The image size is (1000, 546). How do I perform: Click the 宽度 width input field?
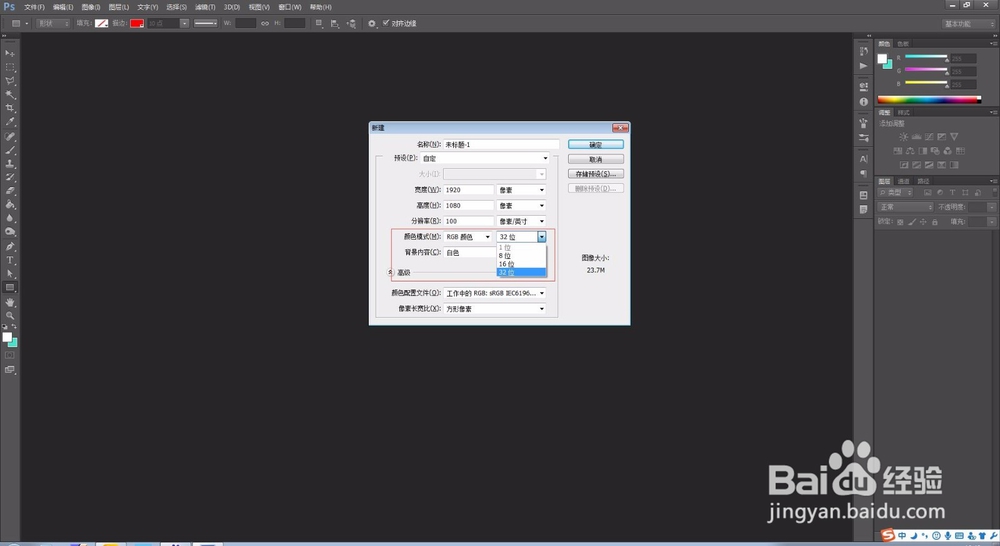pyautogui.click(x=469, y=190)
